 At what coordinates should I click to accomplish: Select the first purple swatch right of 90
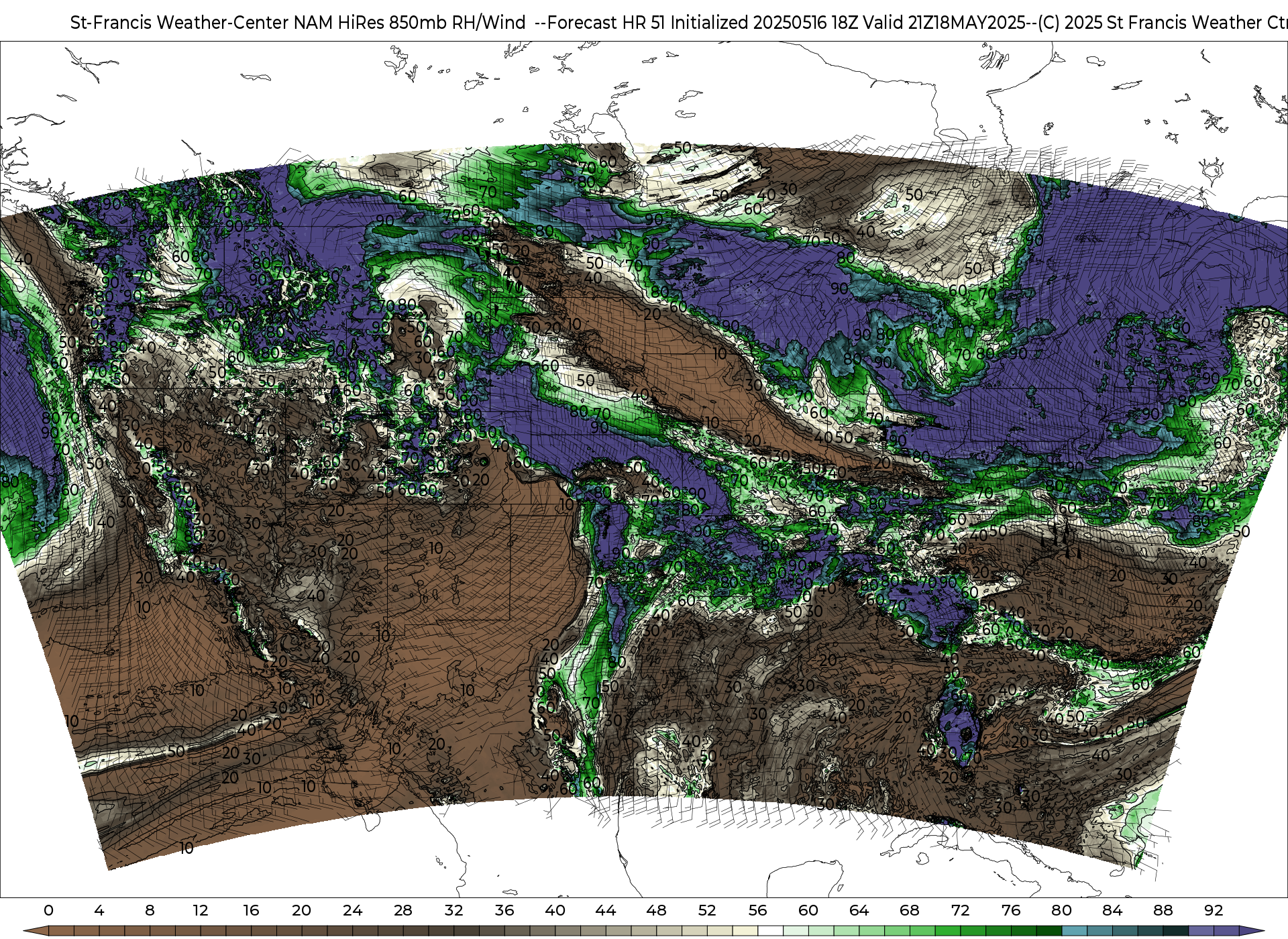click(x=1201, y=931)
